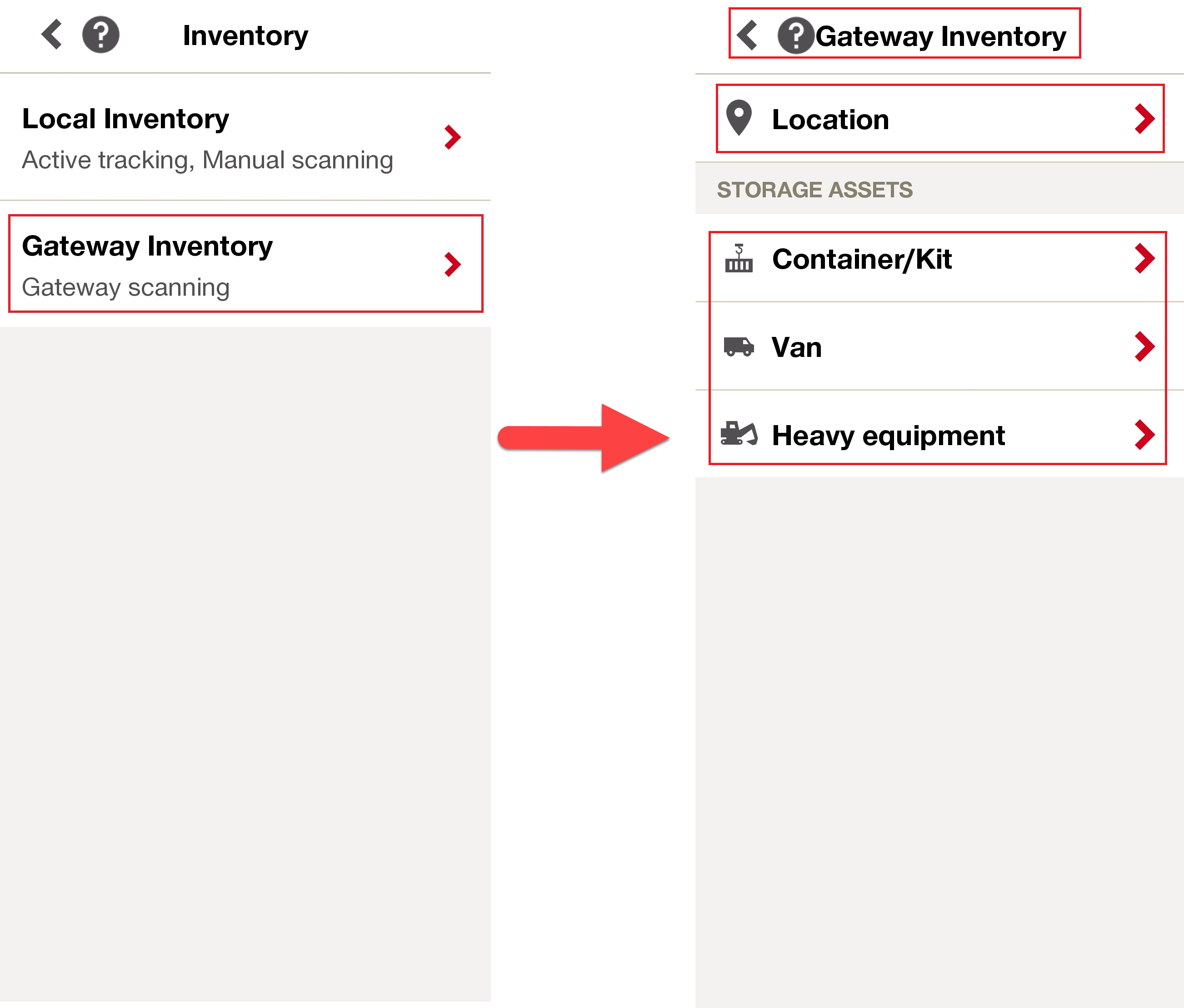Click the back arrow on Inventory screen
The height and width of the screenshot is (1008, 1184).
click(x=52, y=35)
